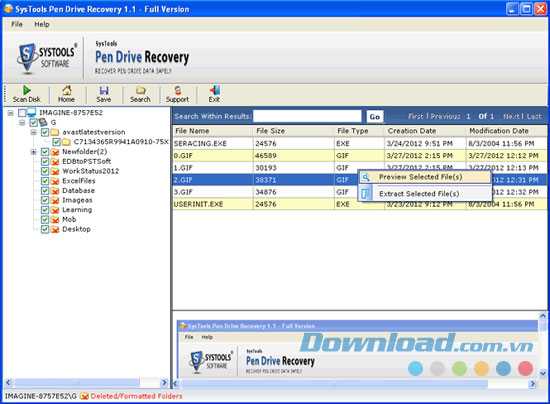This screenshot has height=404, width=550.
Task: Click the preview pane horizontal scrollbar thumb
Action: (334, 384)
